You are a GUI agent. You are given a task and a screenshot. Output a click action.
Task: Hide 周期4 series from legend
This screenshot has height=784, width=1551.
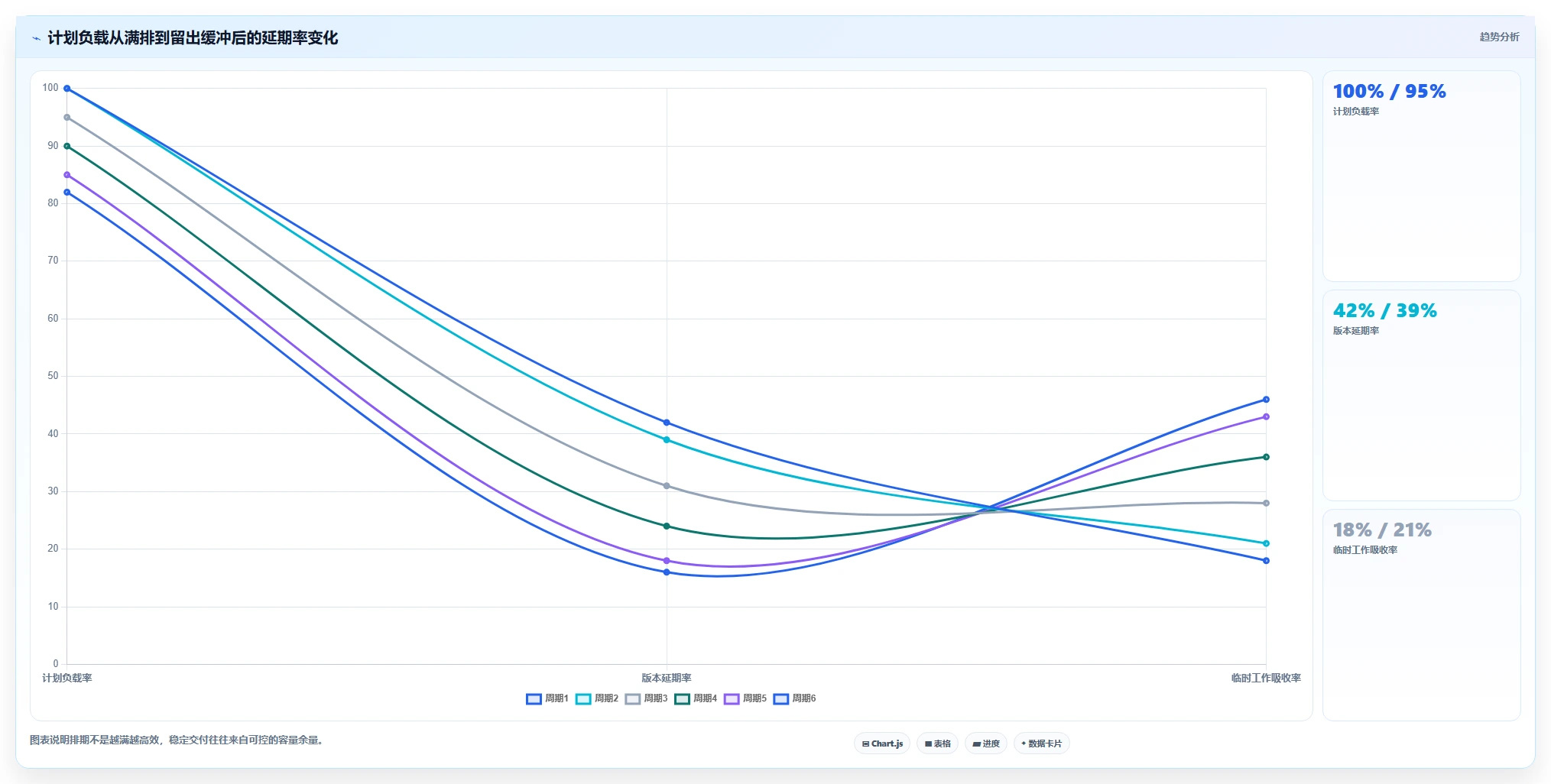[696, 698]
